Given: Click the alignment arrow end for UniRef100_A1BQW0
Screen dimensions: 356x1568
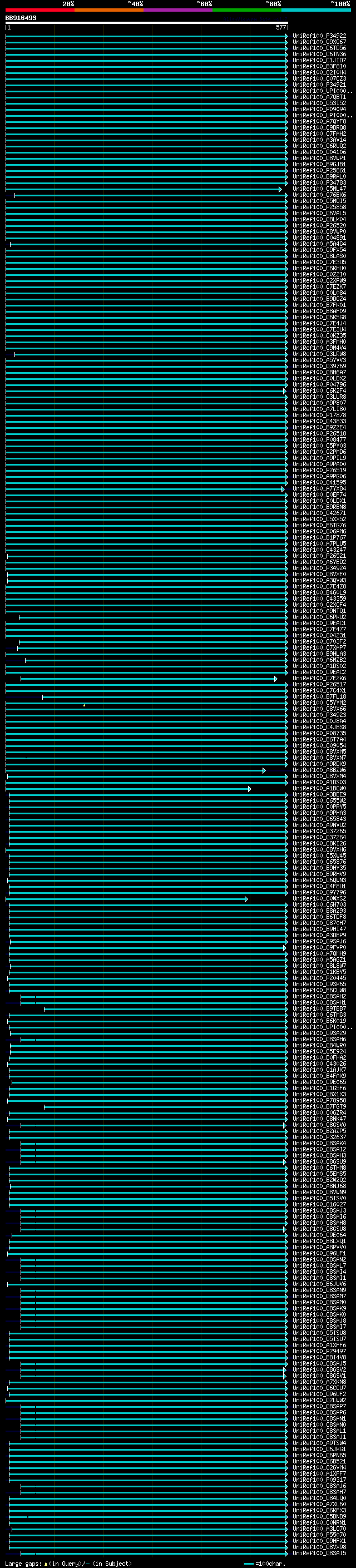Looking at the screenshot, I should pyautogui.click(x=250, y=789).
